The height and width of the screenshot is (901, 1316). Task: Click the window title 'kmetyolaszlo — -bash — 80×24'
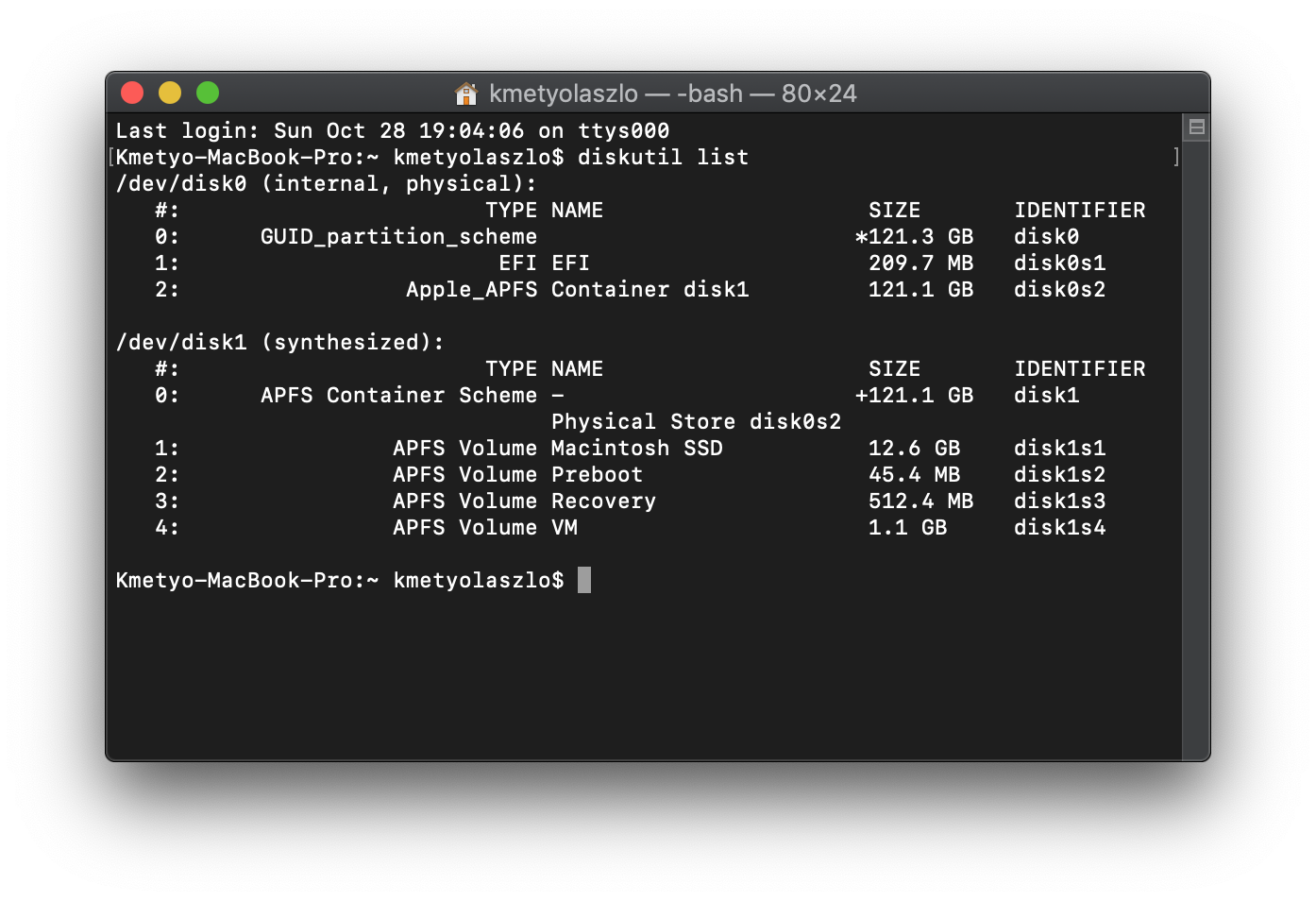tap(673, 93)
